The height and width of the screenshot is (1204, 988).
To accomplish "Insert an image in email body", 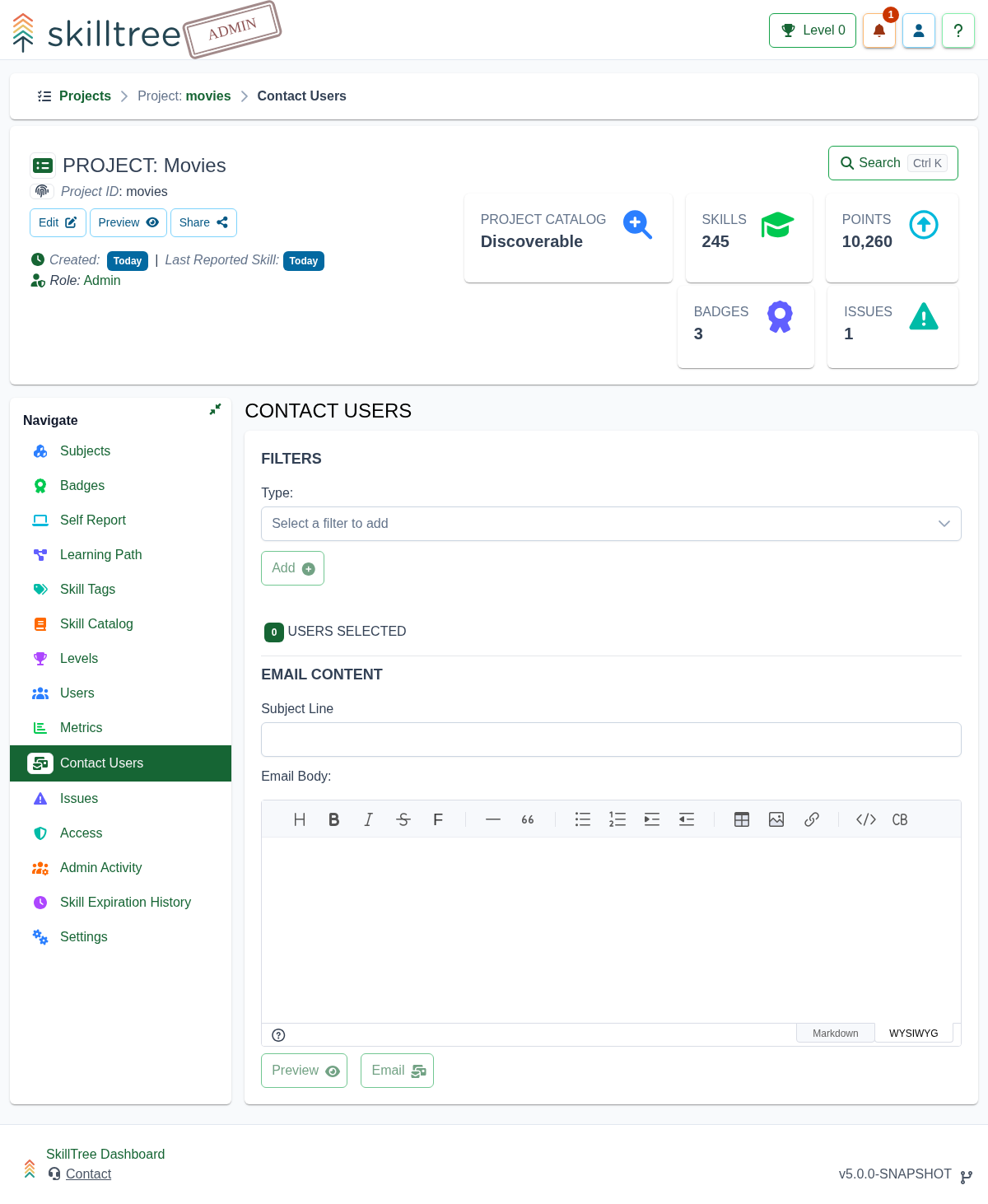I will pyautogui.click(x=776, y=819).
